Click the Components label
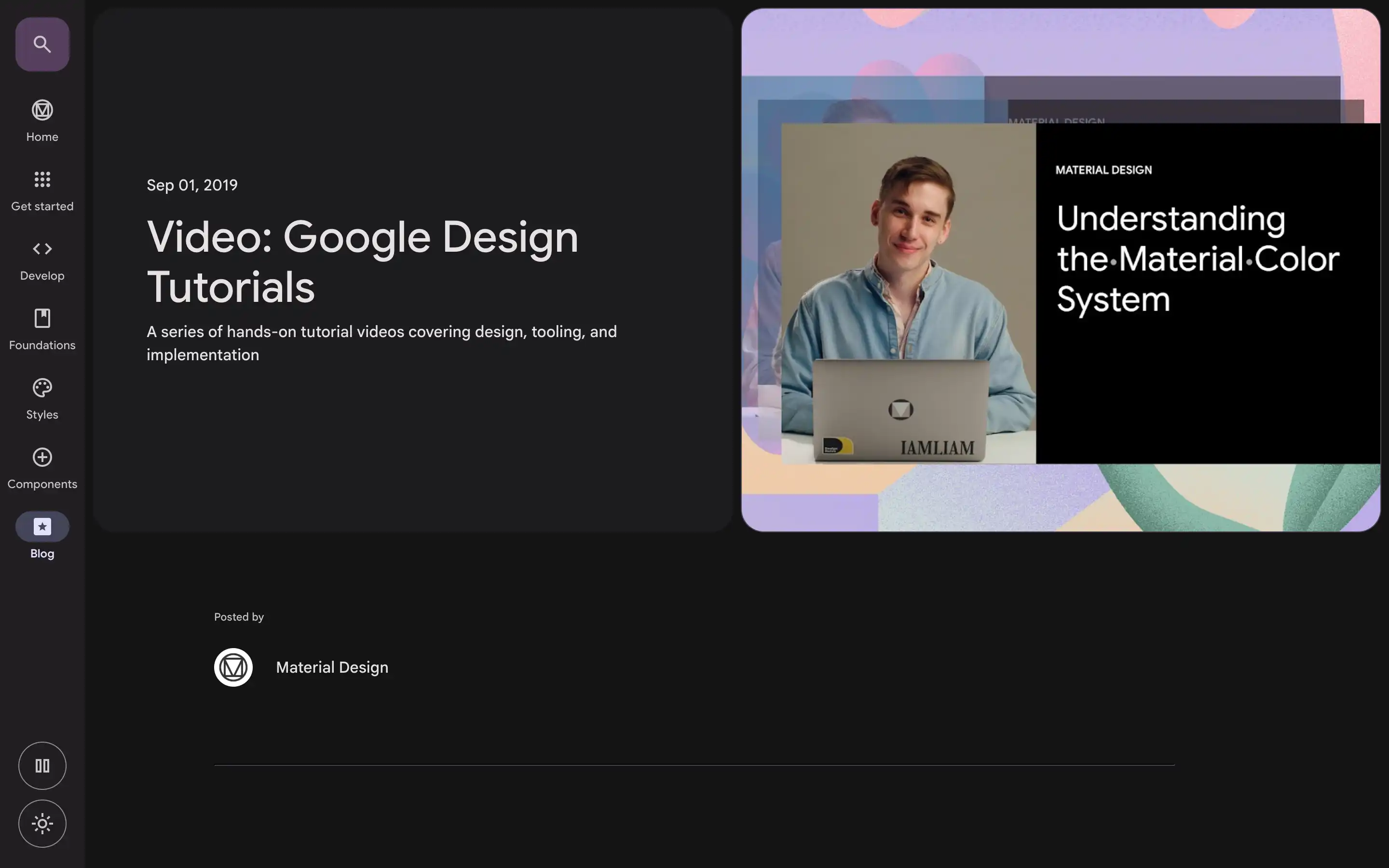 [x=42, y=484]
